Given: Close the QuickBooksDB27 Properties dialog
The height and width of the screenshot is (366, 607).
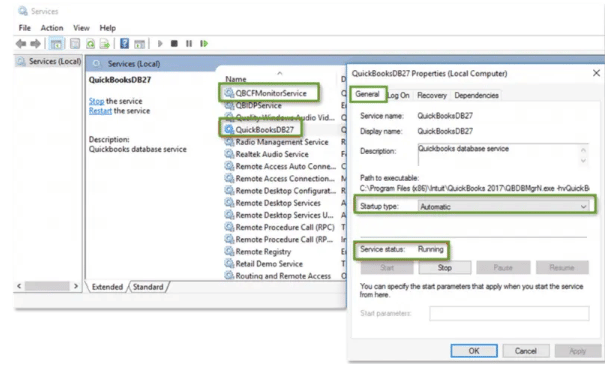Looking at the screenshot, I should tap(596, 73).
